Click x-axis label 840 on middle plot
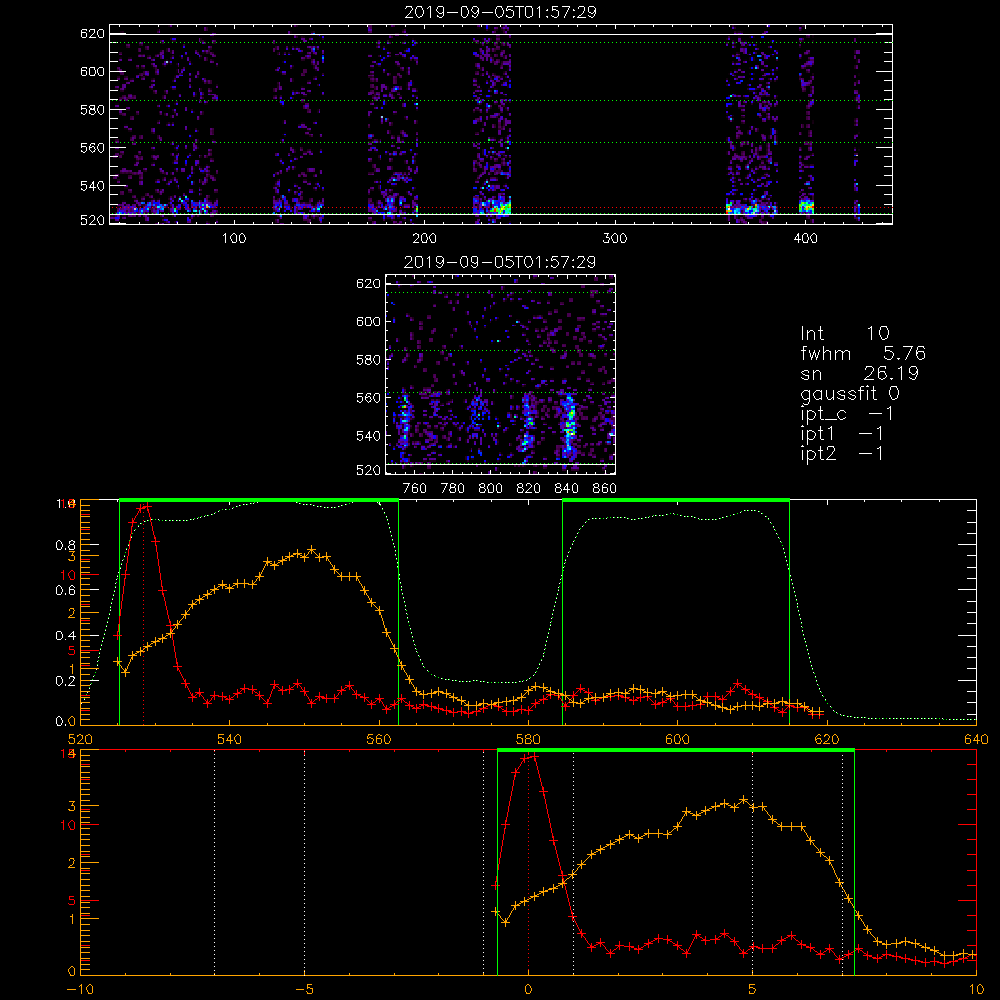 pos(566,489)
